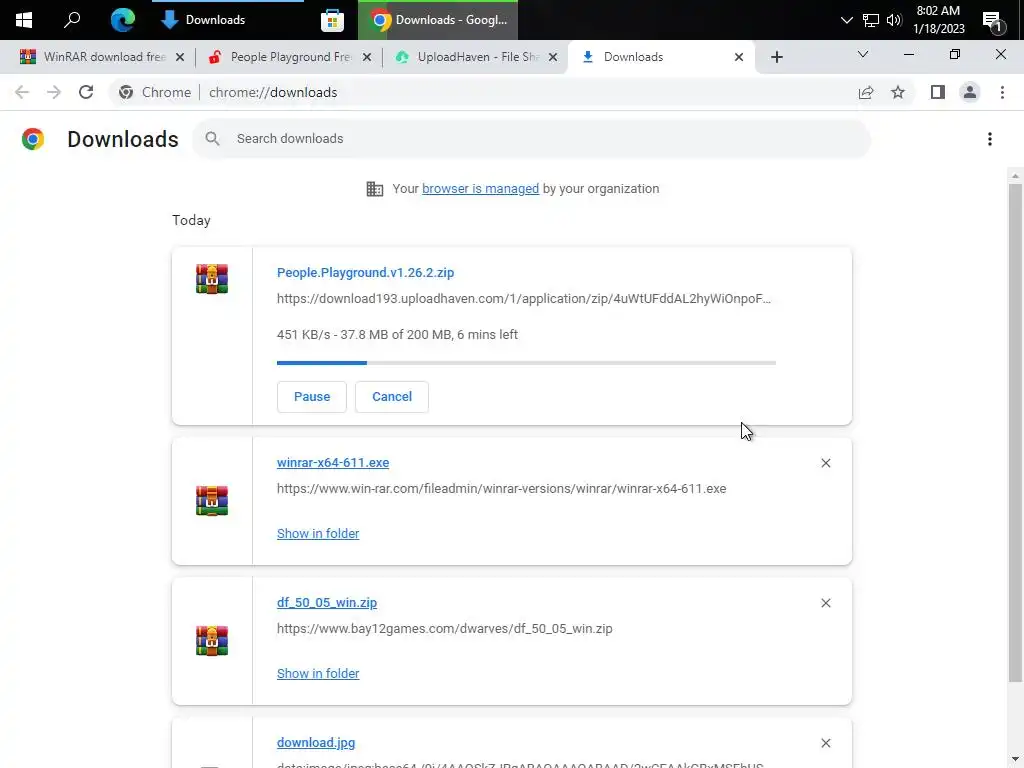This screenshot has height=768, width=1024.
Task: Show hidden system tray icons
Action: (x=846, y=20)
